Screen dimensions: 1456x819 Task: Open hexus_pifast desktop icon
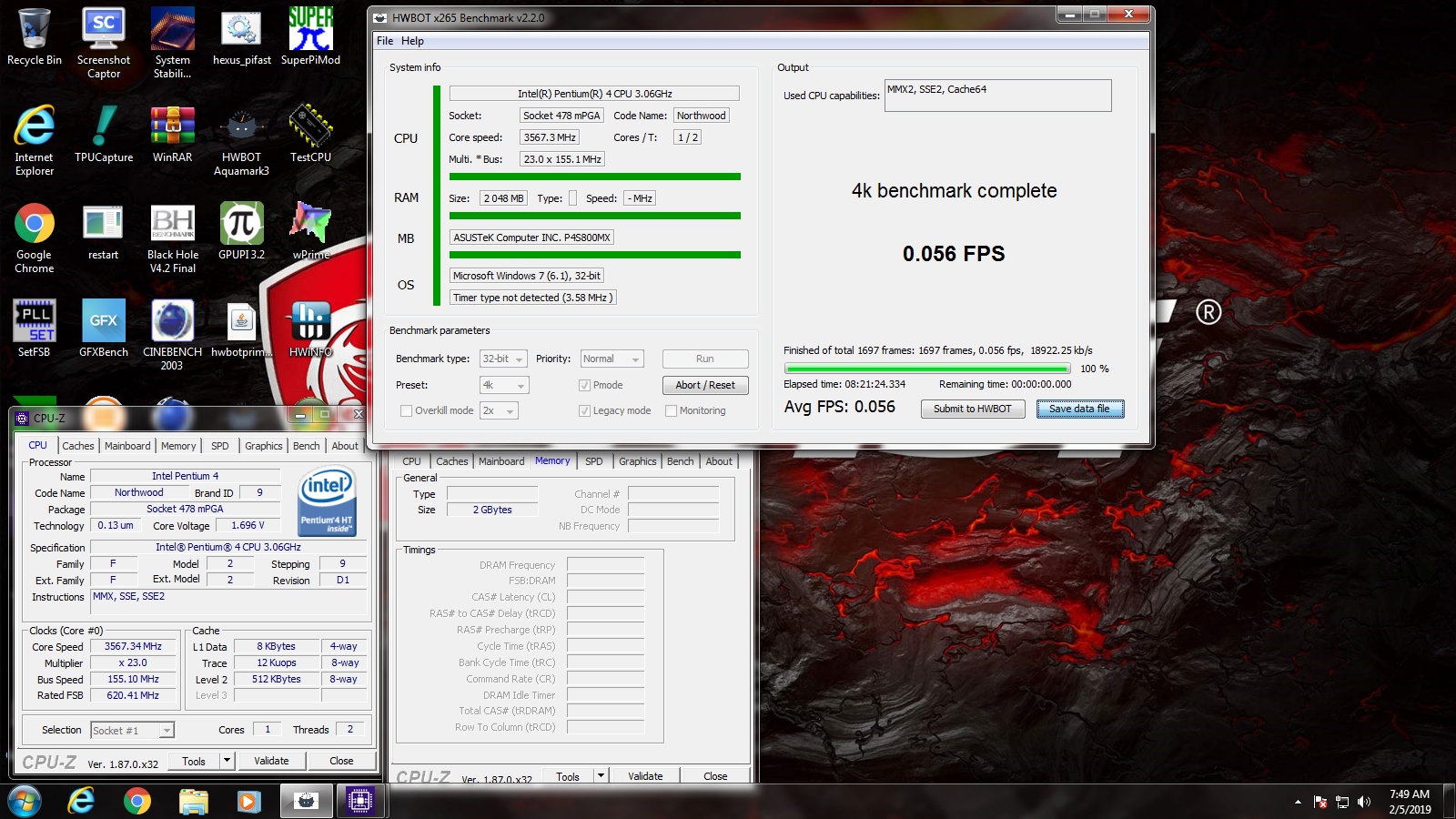[242, 37]
